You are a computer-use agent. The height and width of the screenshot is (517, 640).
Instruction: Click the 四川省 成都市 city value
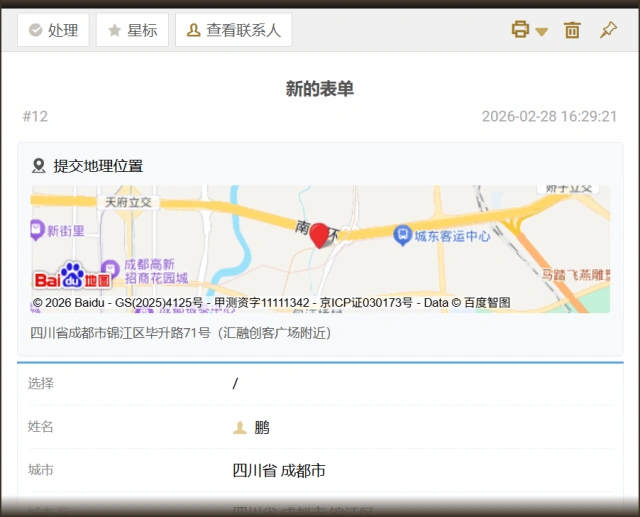[x=279, y=470]
